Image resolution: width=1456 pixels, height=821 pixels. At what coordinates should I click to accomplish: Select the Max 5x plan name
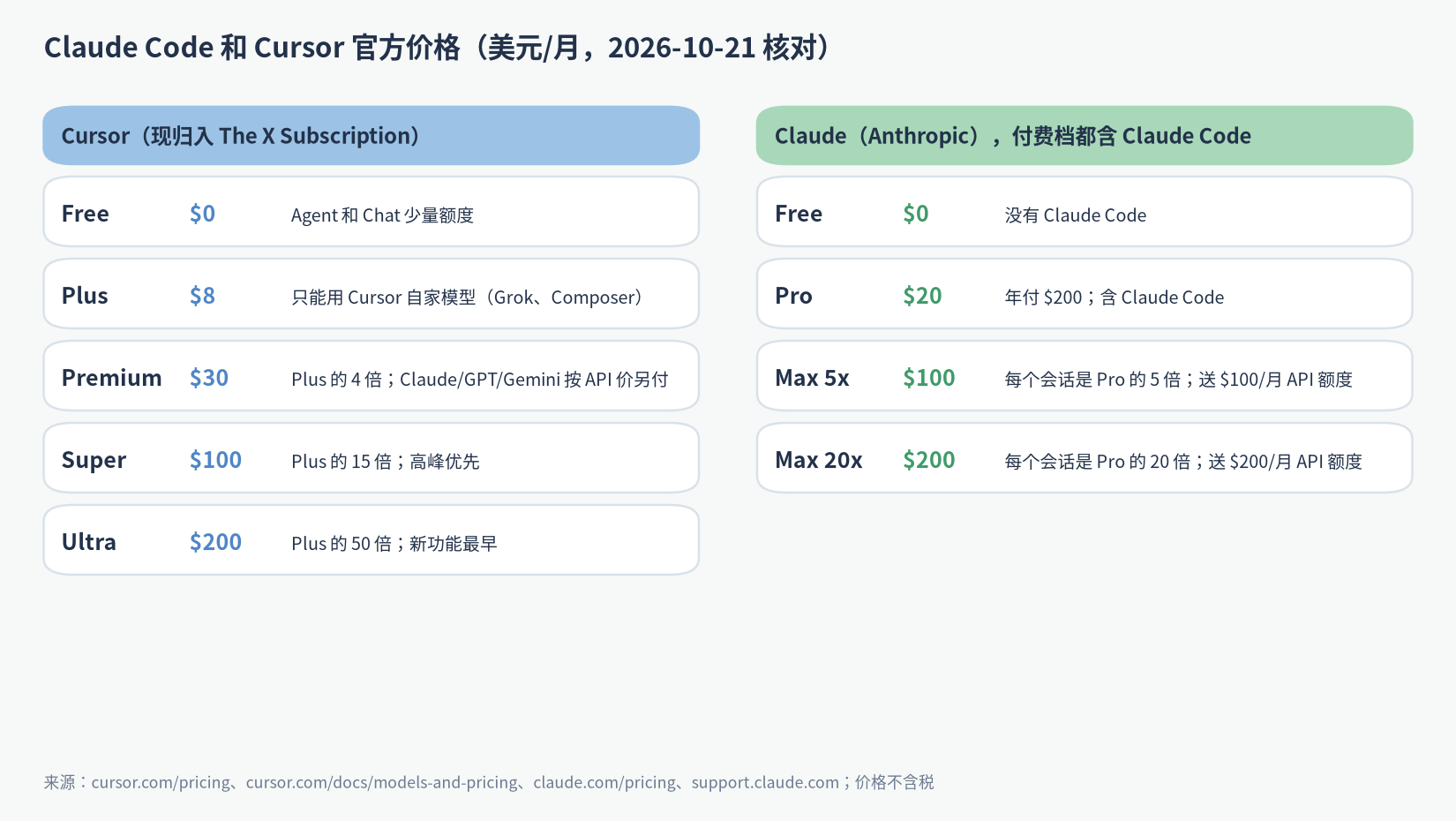pyautogui.click(x=812, y=378)
